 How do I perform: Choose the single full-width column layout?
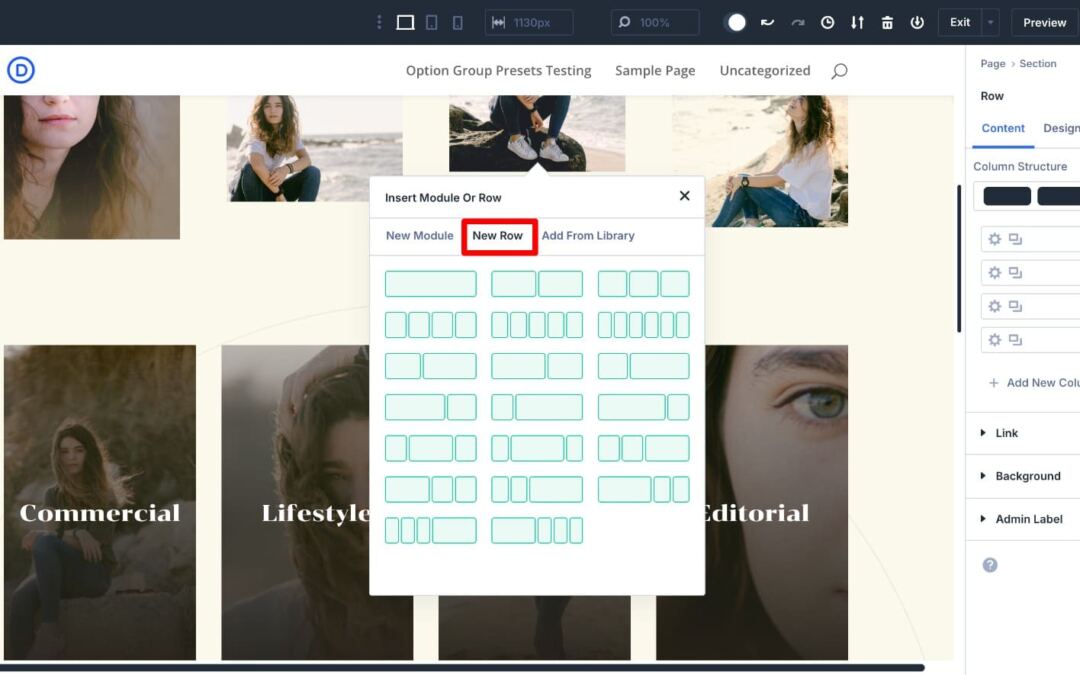430,284
